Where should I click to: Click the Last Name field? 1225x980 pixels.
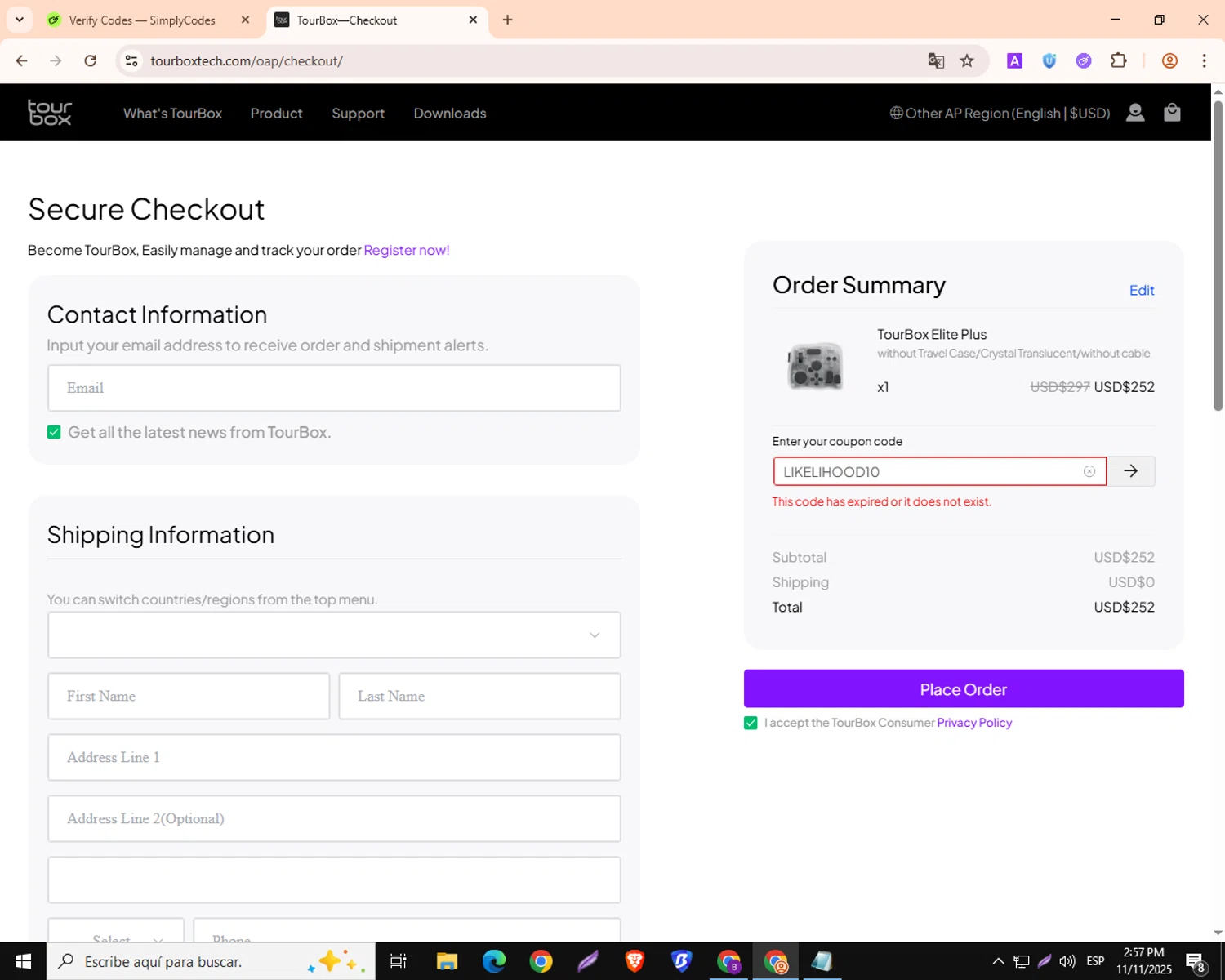point(480,696)
